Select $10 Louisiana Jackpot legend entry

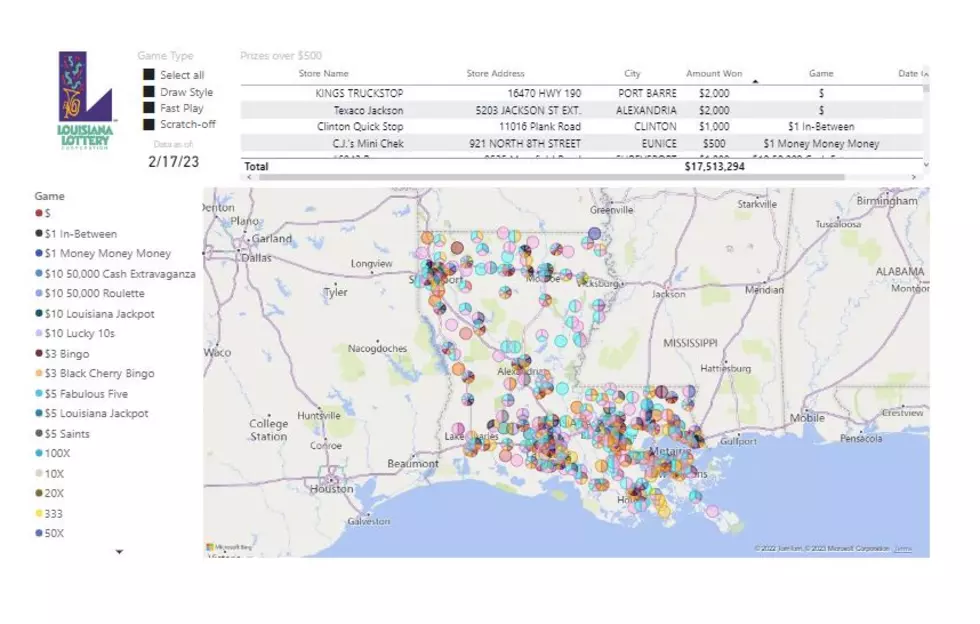pyautogui.click(x=95, y=313)
